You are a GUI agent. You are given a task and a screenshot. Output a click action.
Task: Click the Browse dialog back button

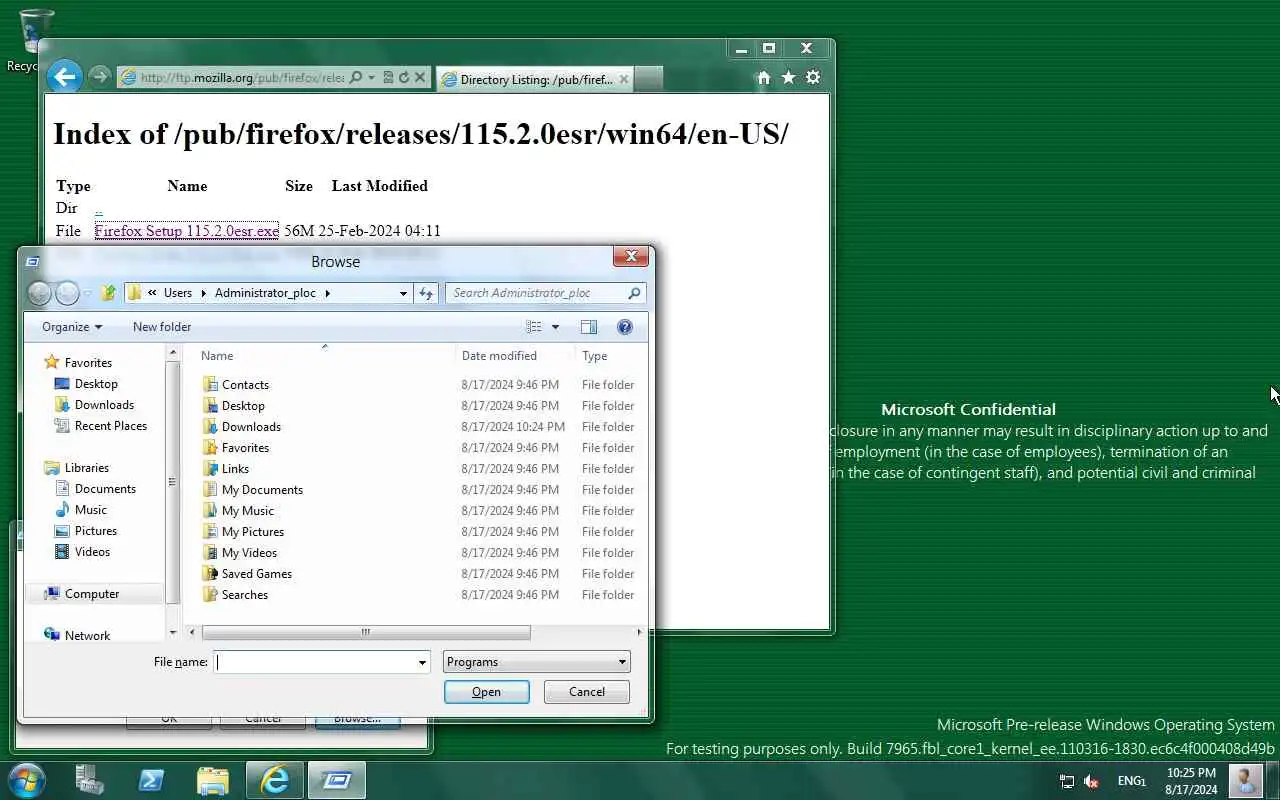[x=39, y=293]
